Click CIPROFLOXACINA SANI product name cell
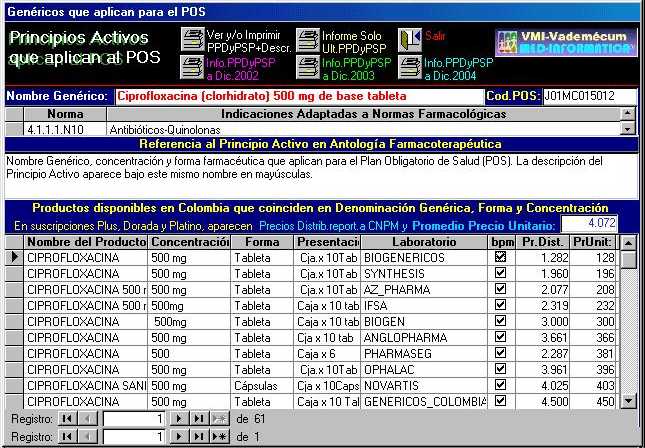Screen dimensions: 645x448 (86, 385)
